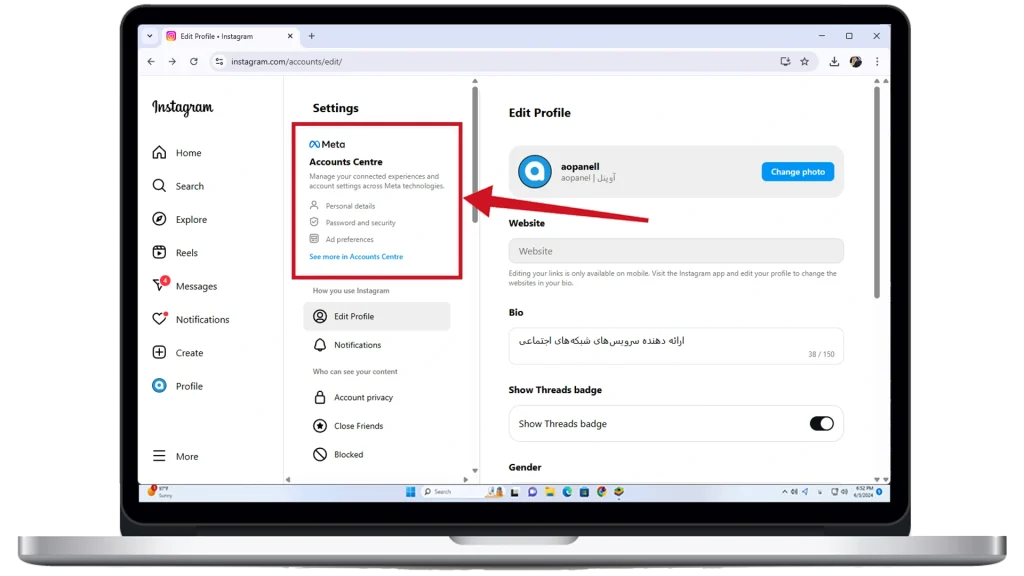Close the Edit Profile Instagram tab
The width and height of the screenshot is (1024, 576).
[x=290, y=36]
